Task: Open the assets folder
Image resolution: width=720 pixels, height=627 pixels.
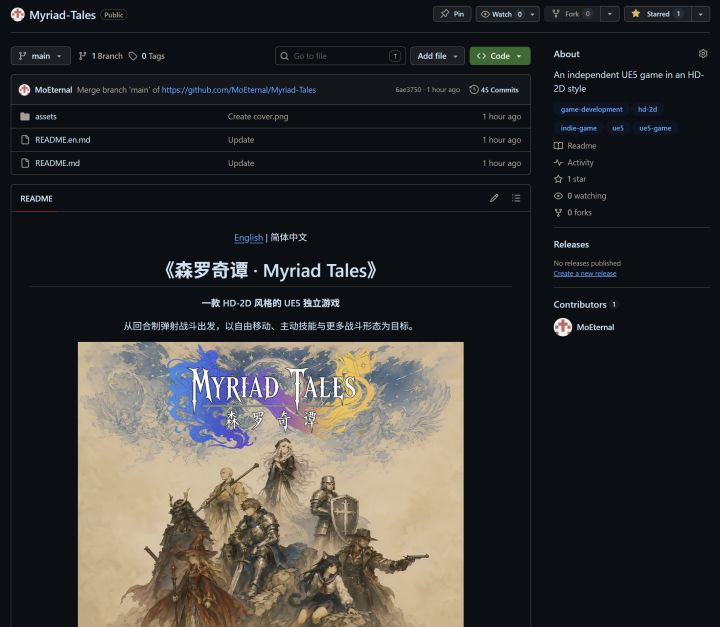Action: 46,117
